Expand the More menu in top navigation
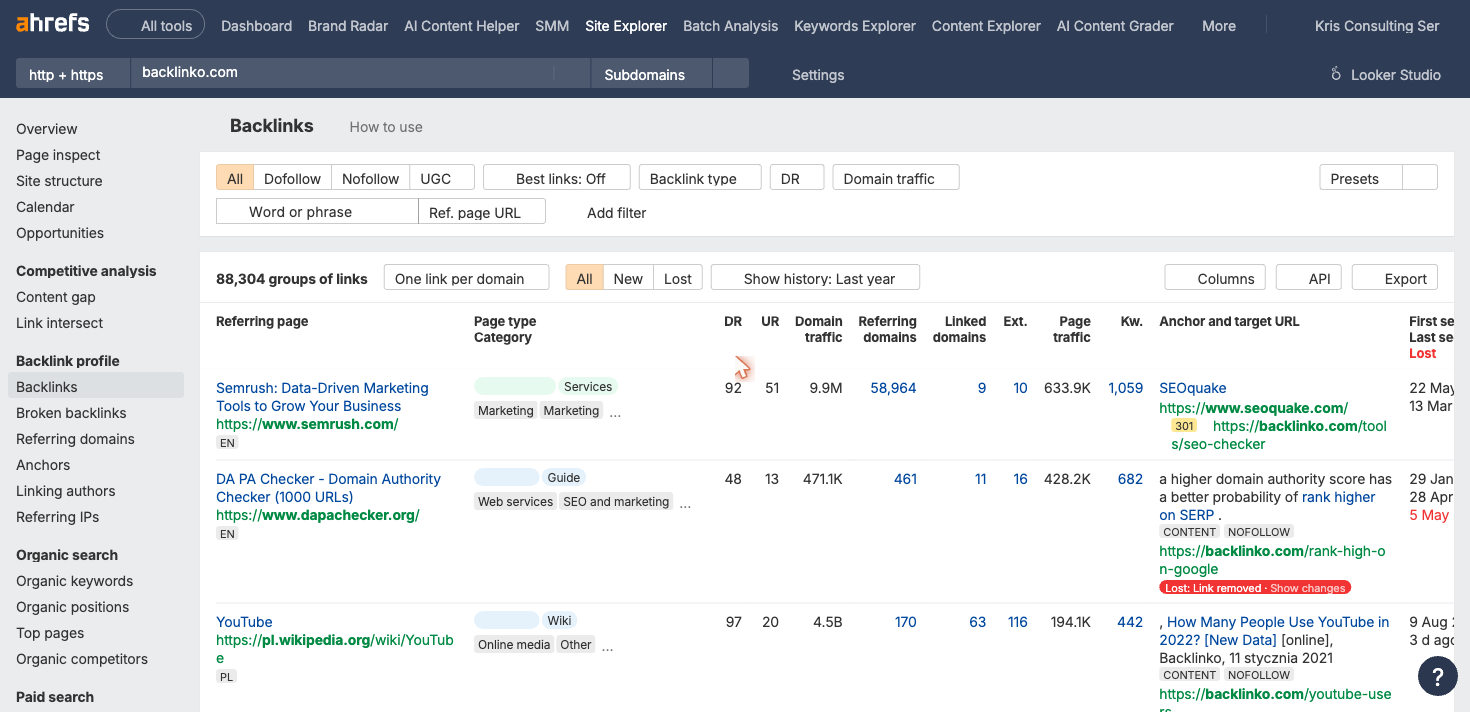The height and width of the screenshot is (712, 1470). 1219,26
